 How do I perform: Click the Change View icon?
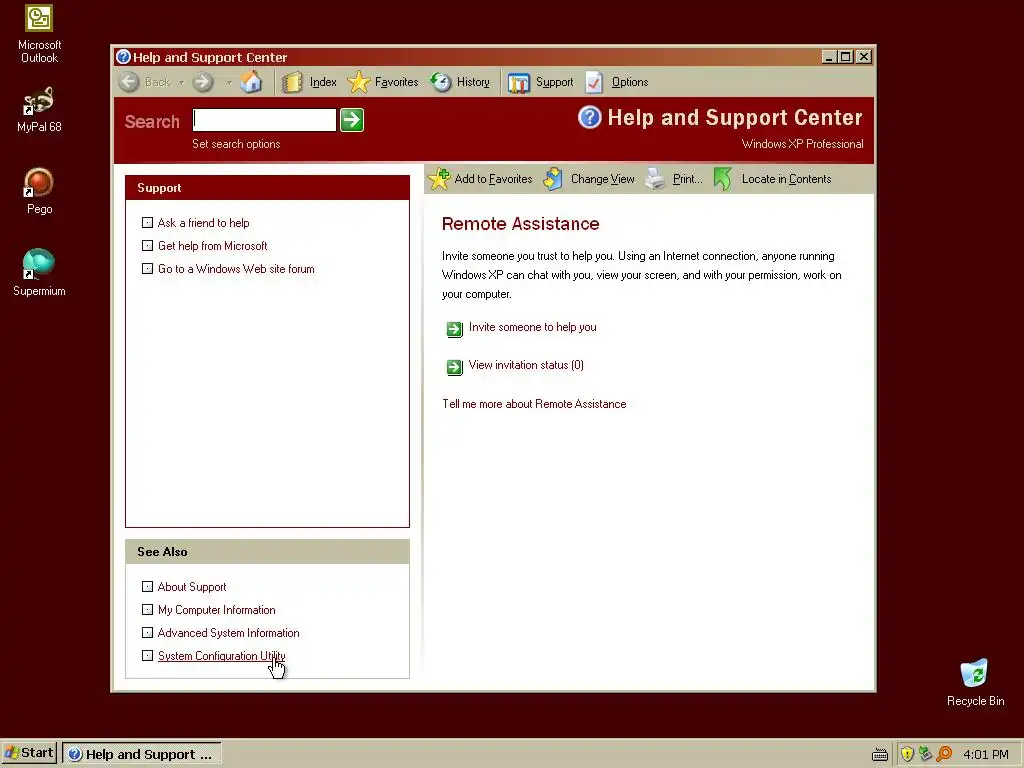[x=553, y=179]
